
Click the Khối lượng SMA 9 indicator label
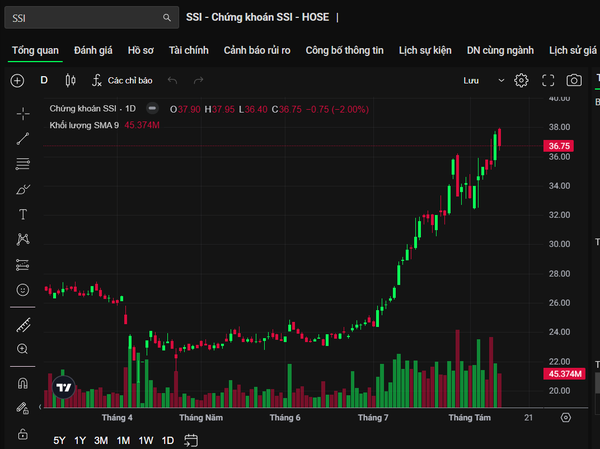point(84,125)
